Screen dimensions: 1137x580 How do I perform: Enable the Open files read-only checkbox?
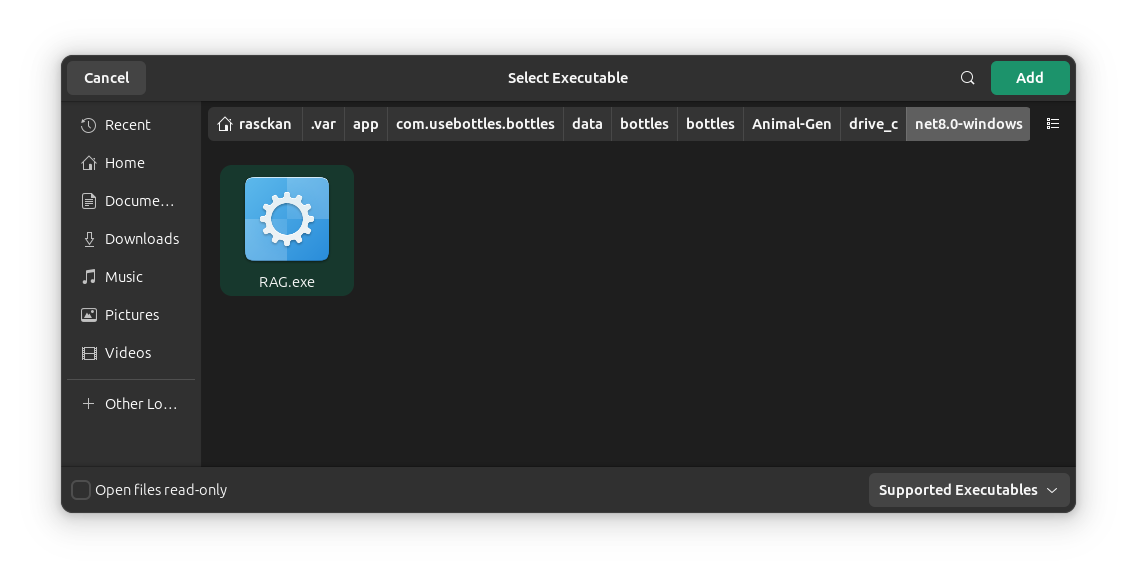[x=81, y=490]
